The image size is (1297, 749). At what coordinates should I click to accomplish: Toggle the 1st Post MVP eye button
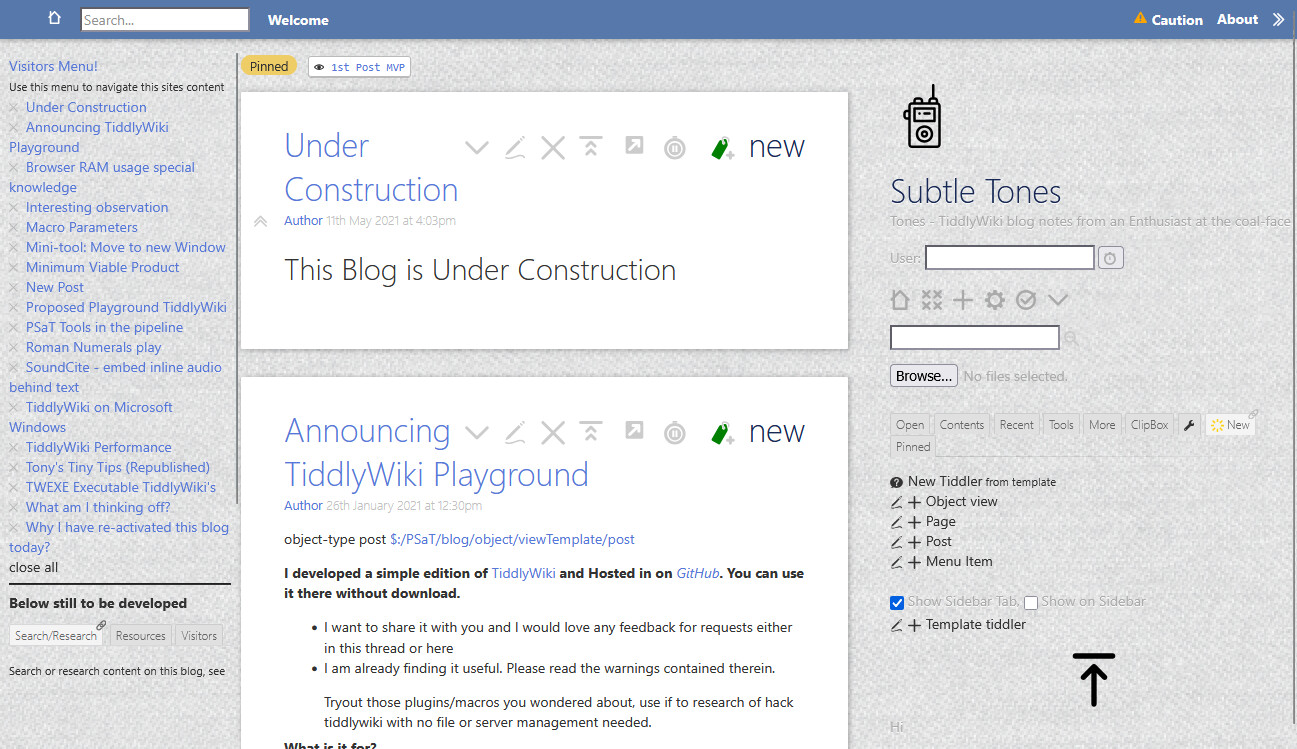tap(359, 67)
